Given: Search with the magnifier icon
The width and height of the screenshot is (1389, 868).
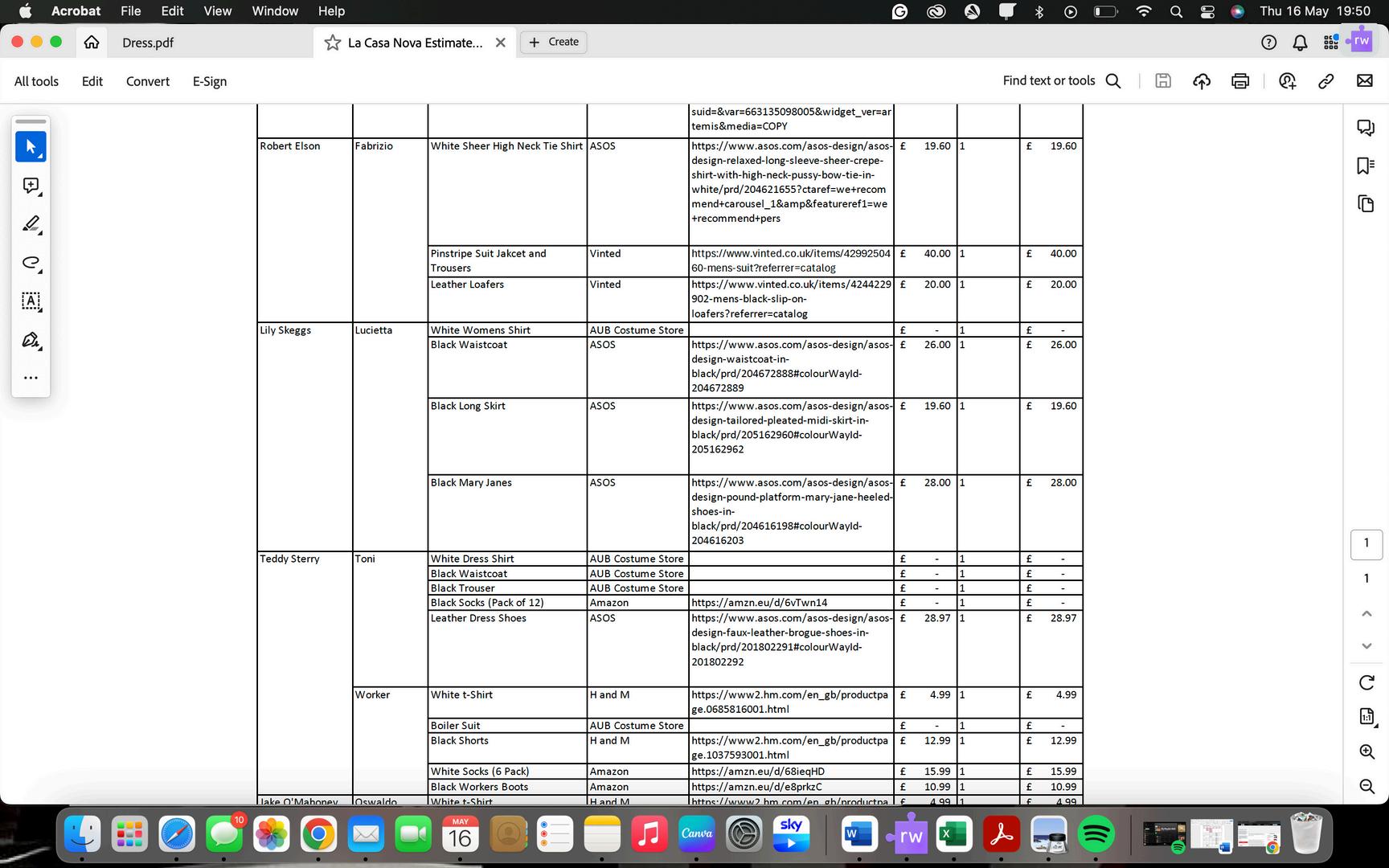Looking at the screenshot, I should pyautogui.click(x=1113, y=80).
